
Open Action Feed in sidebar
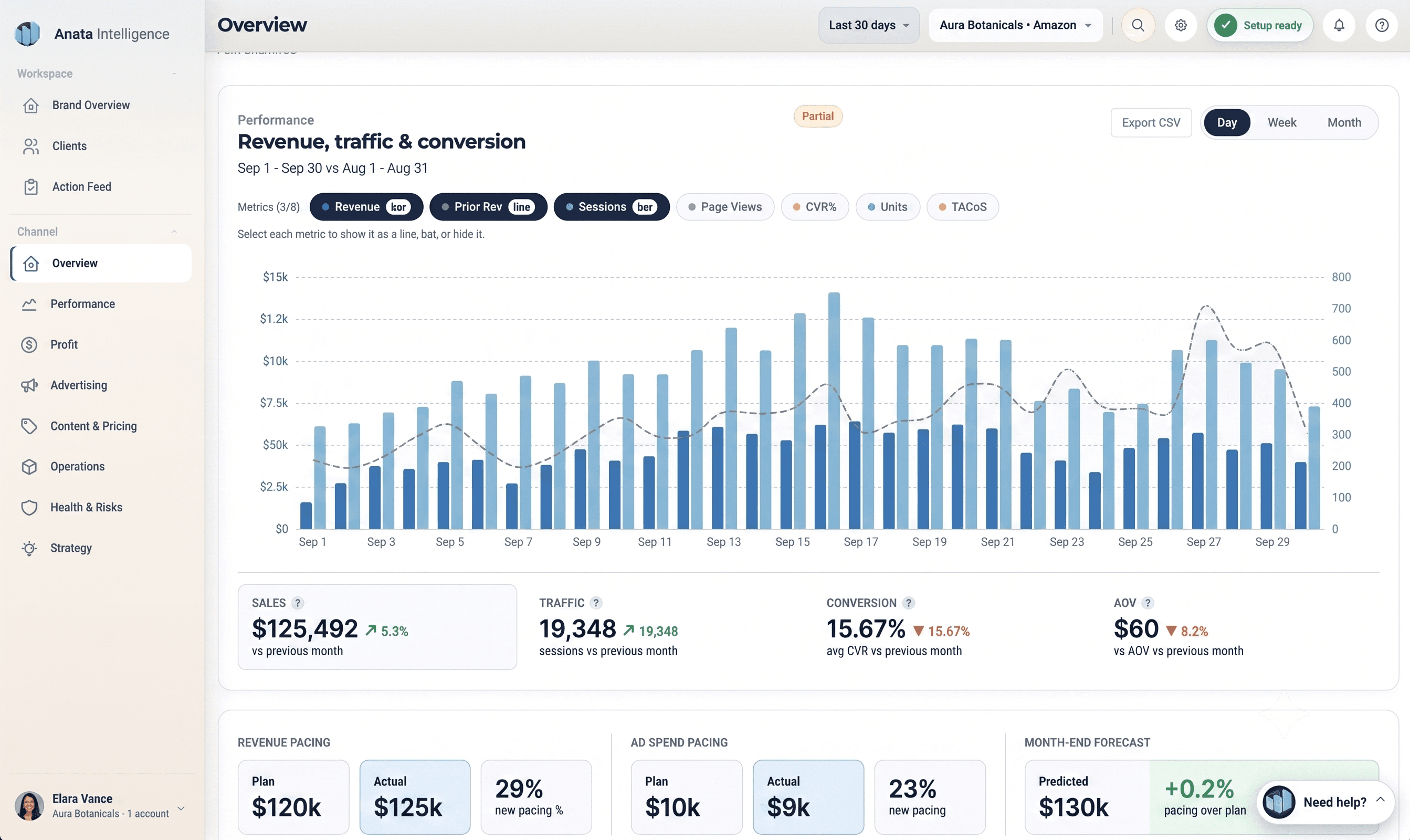point(101,187)
